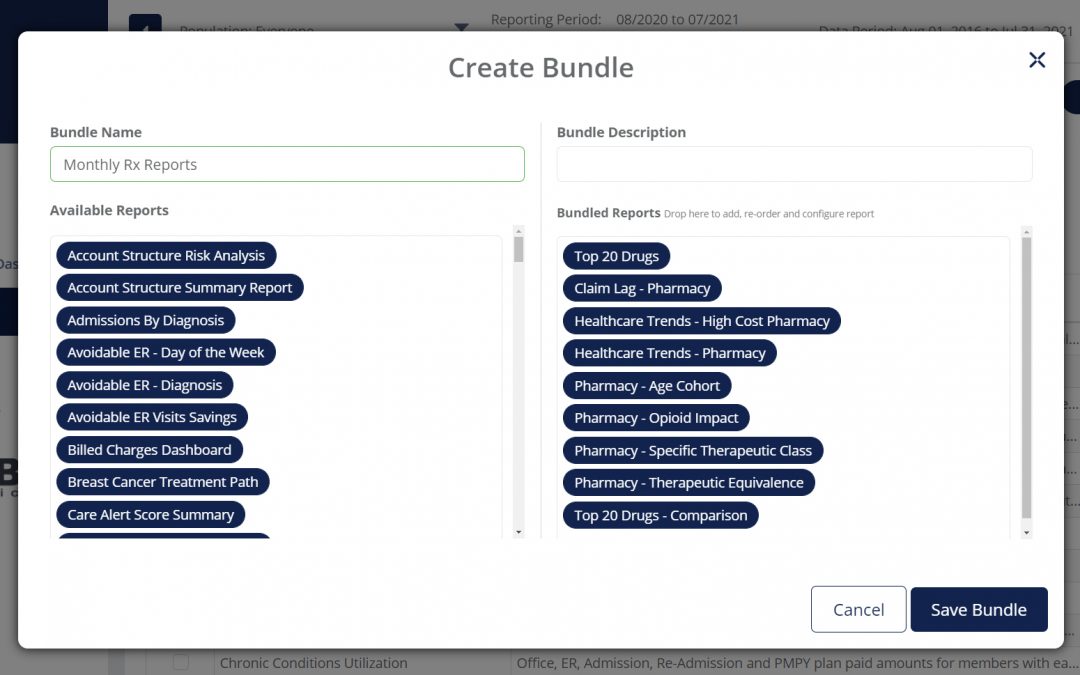Image resolution: width=1080 pixels, height=675 pixels.
Task: Select Account Structure Risk Analysis report
Action: 166,256
